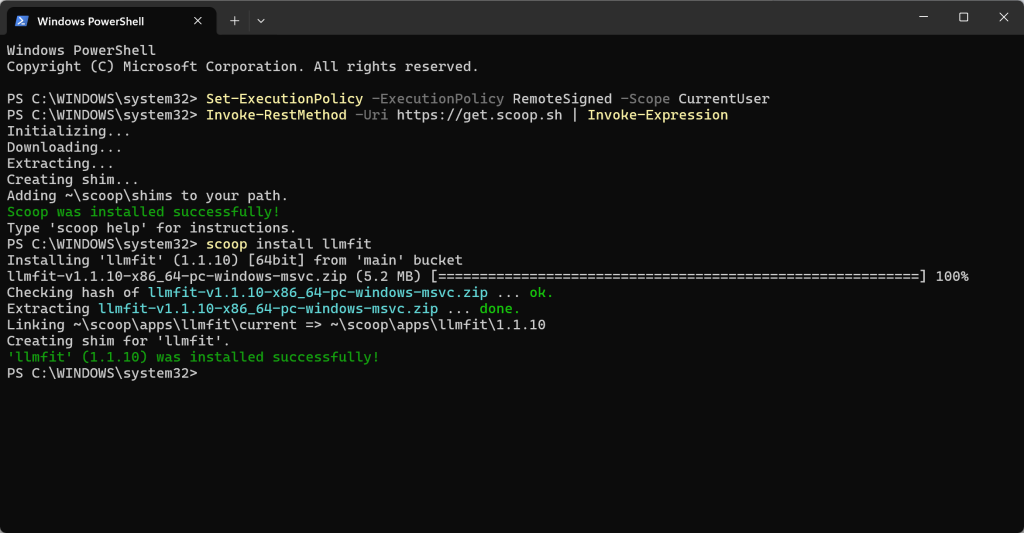Click "'llmfit' (1.1.10) was installed successfully!" message
Image resolution: width=1024 pixels, height=533 pixels.
click(193, 357)
